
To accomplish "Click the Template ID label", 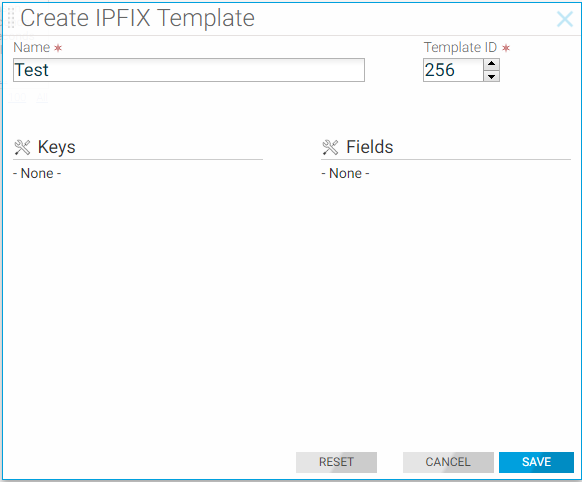I will [460, 47].
